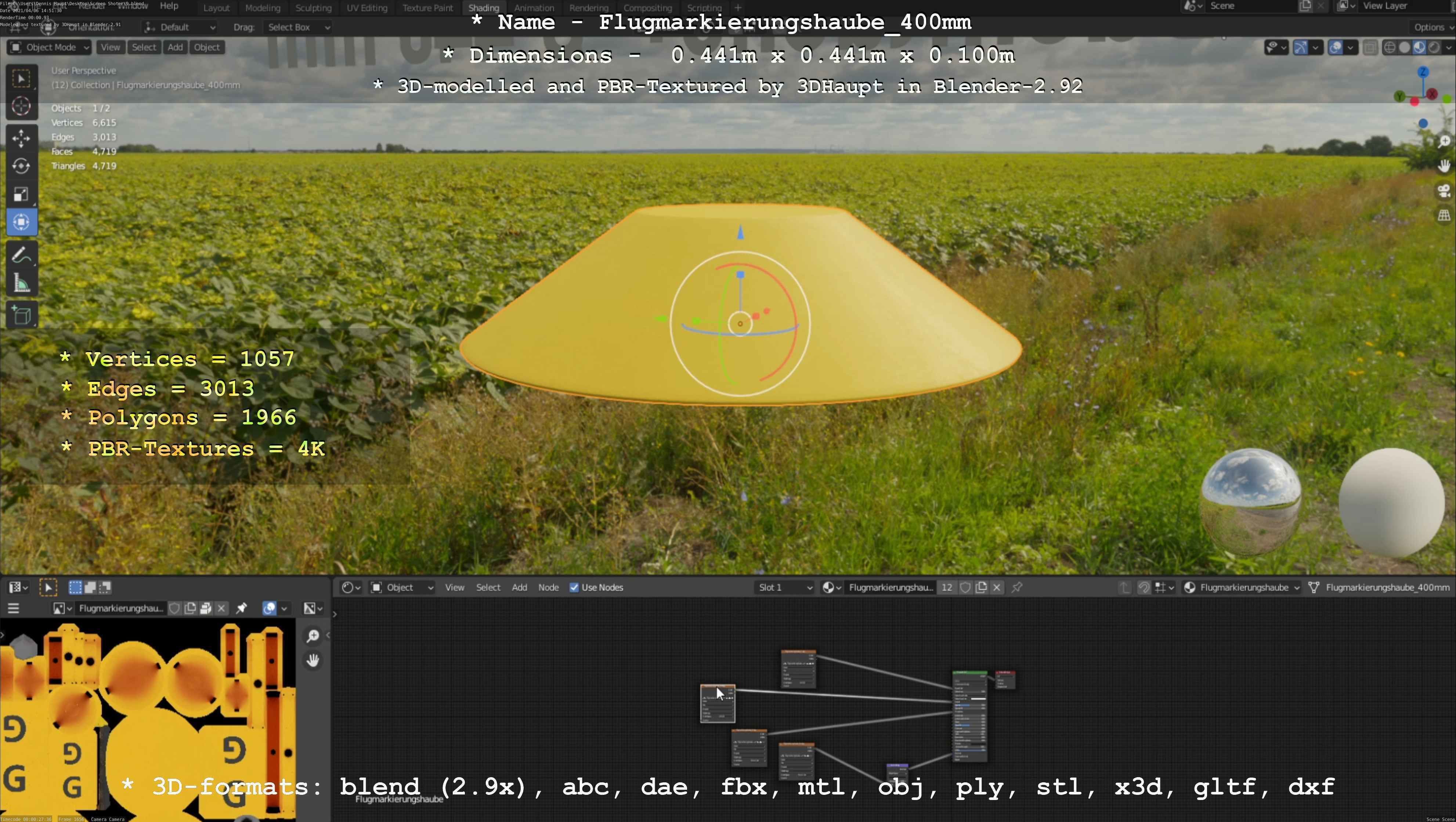1456x822 pixels.
Task: Expand the Options dropdown
Action: point(1433,27)
